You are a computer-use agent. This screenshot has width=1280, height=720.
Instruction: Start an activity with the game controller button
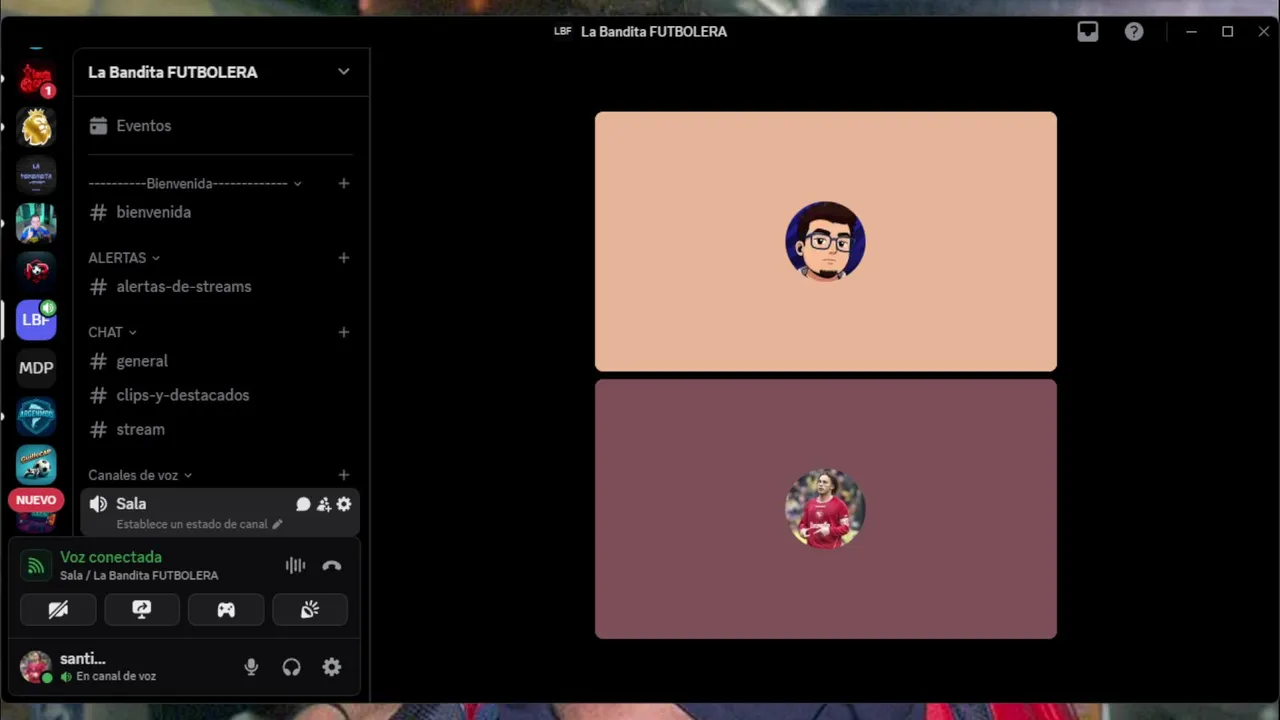226,609
